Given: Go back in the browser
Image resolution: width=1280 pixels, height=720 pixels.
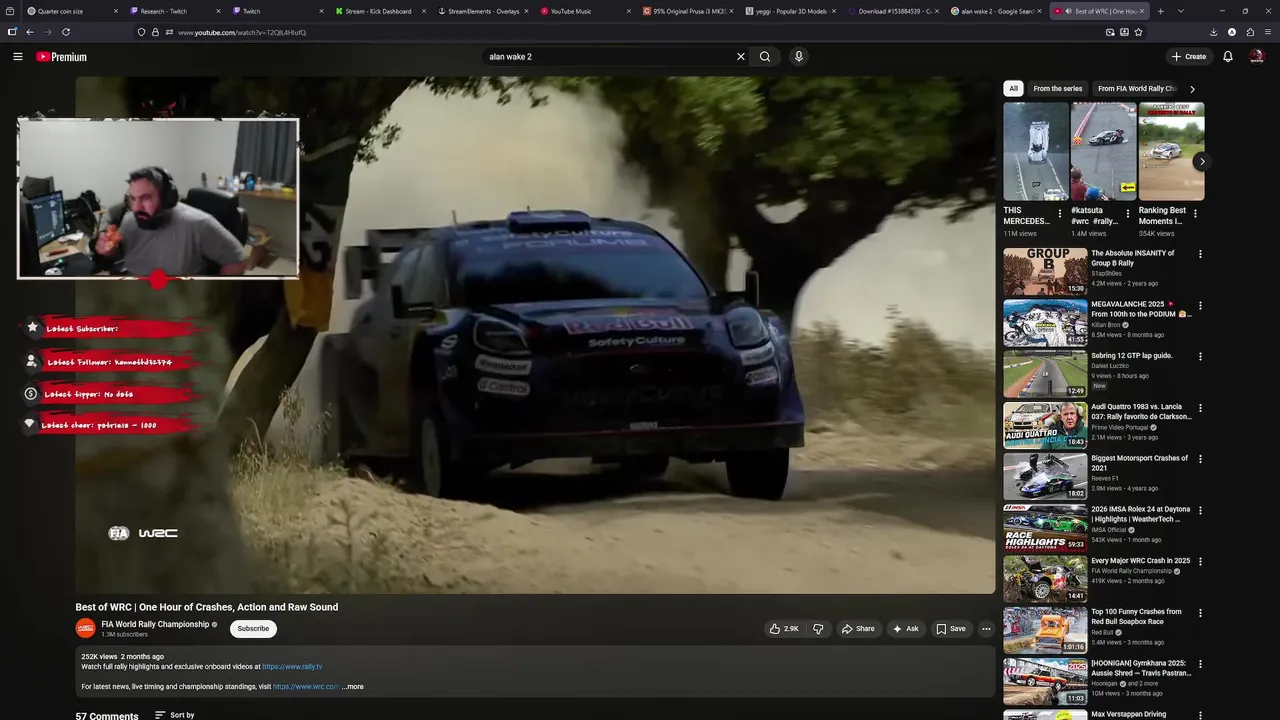Looking at the screenshot, I should pyautogui.click(x=30, y=32).
